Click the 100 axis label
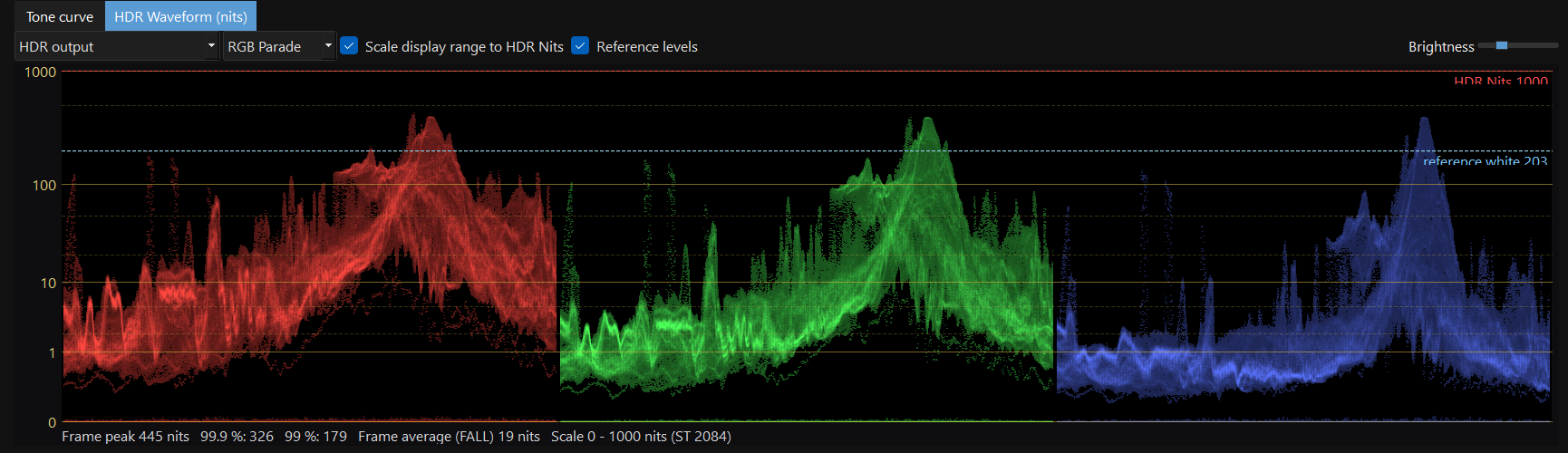 (44, 186)
